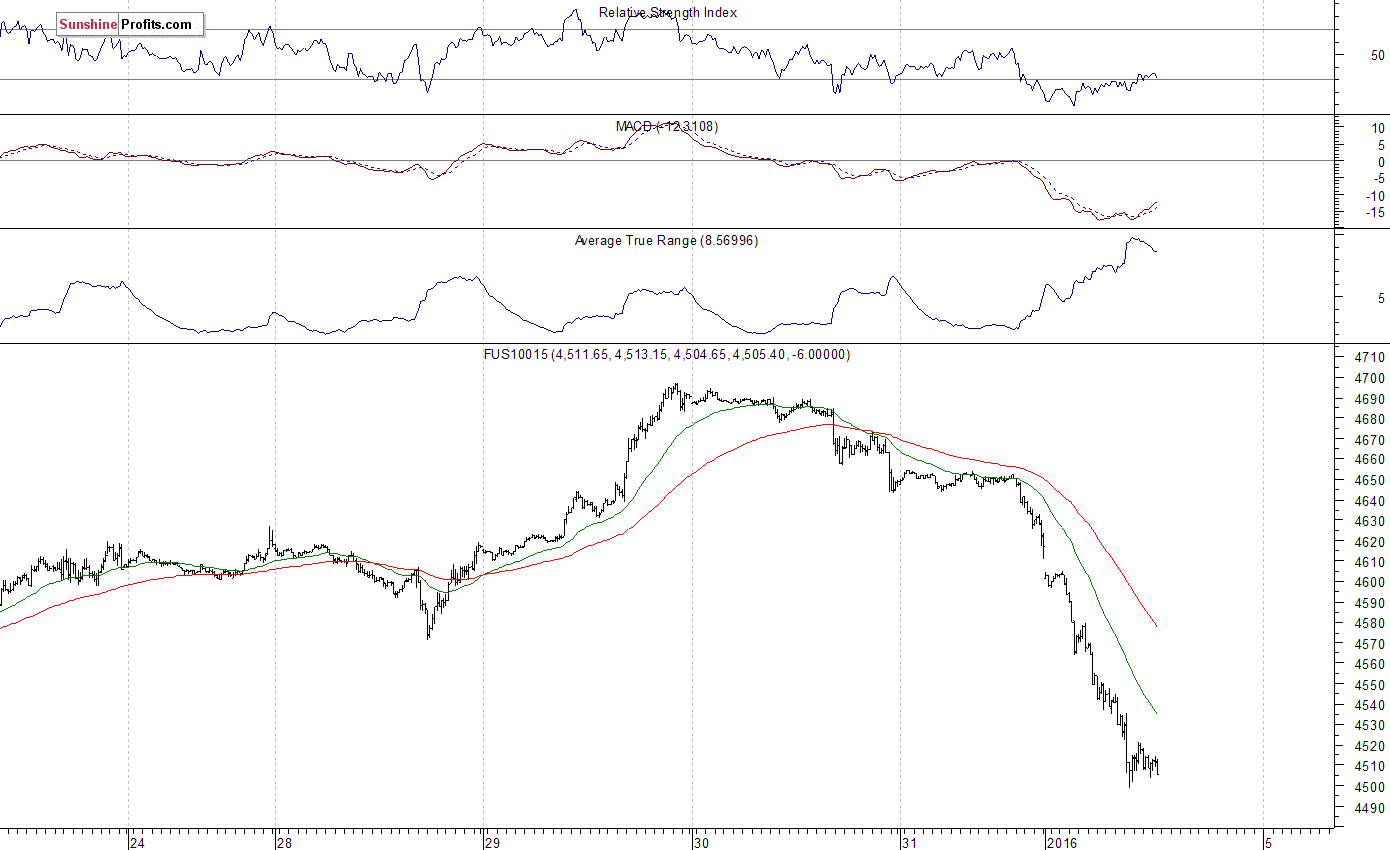Screen dimensions: 1390x850
Task: Click the 4630 price axis label
Action: coord(1371,522)
